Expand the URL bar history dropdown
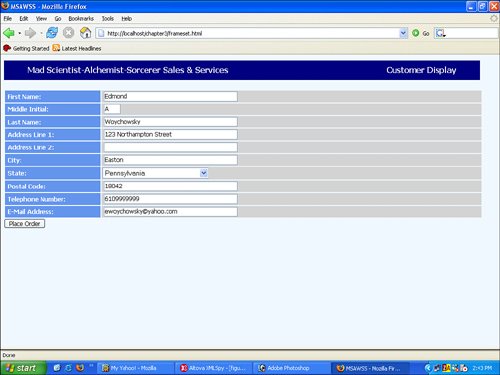This screenshot has height=375, width=500. click(403, 33)
